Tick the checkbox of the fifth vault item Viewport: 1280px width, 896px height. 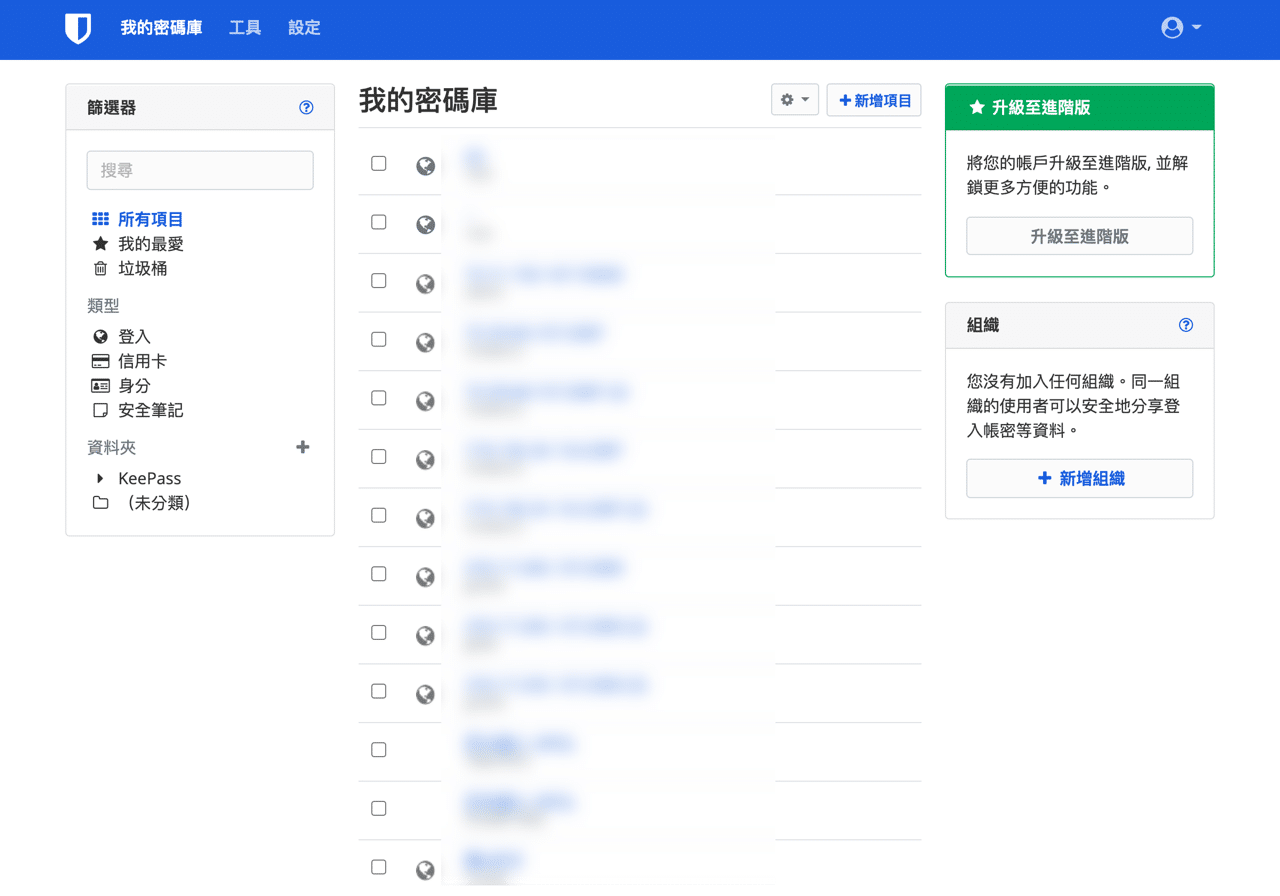click(x=379, y=398)
